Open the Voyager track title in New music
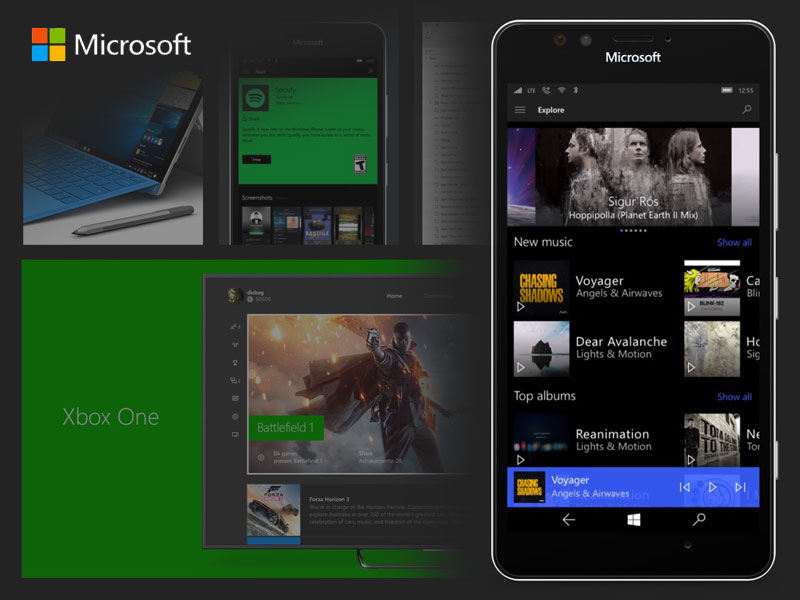Screen dimensions: 800x600 click(599, 281)
